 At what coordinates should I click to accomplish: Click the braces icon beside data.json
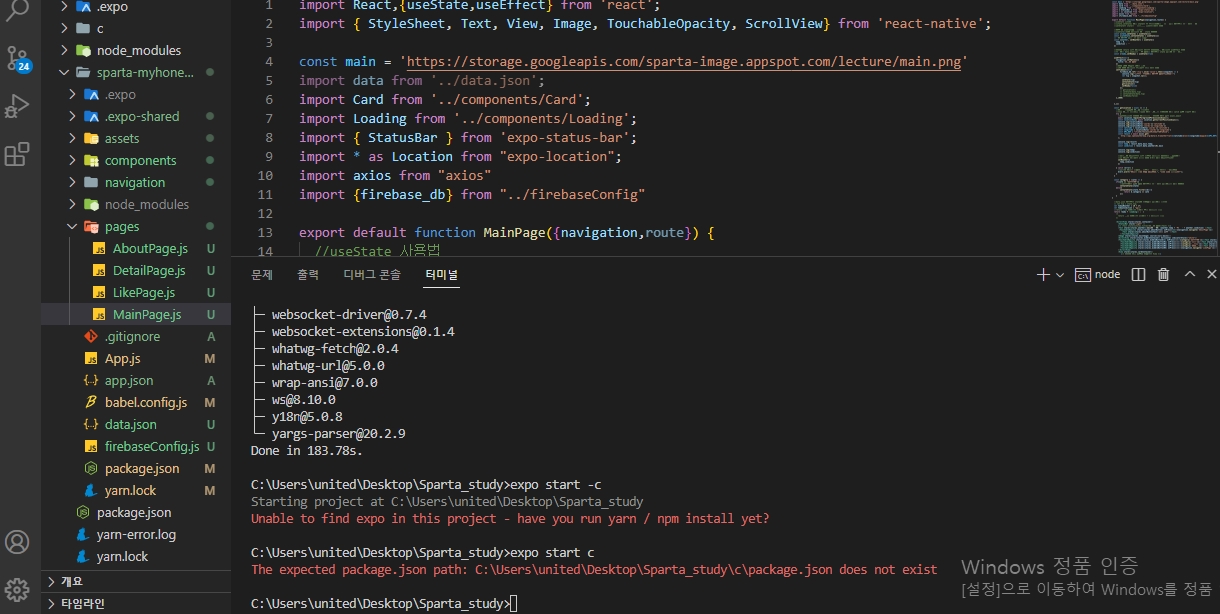tap(91, 424)
